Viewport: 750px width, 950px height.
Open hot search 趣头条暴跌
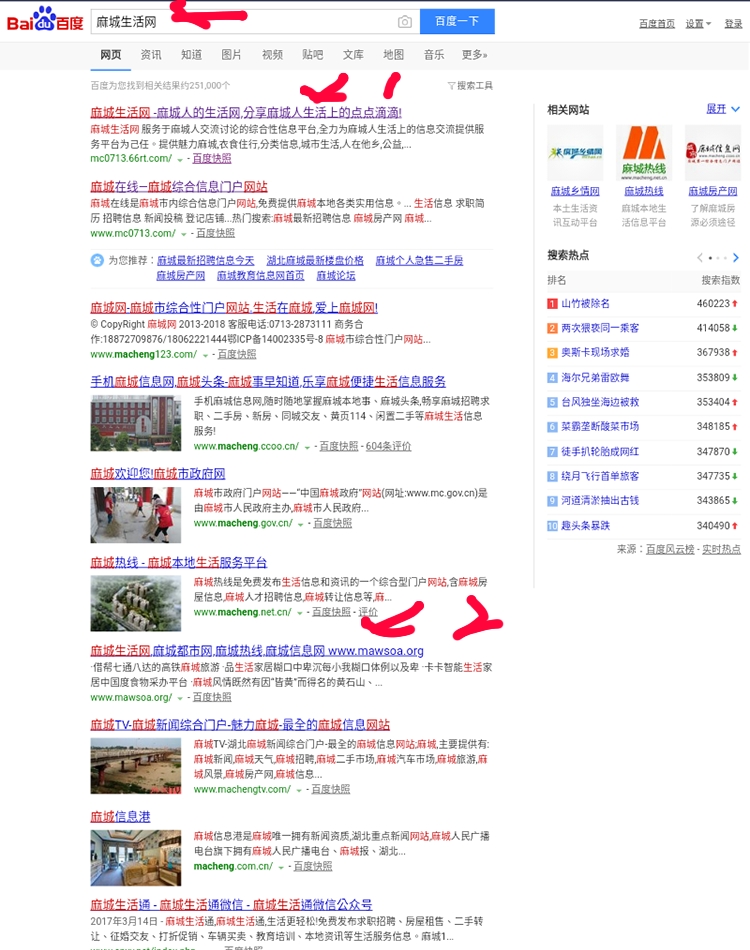(585, 526)
